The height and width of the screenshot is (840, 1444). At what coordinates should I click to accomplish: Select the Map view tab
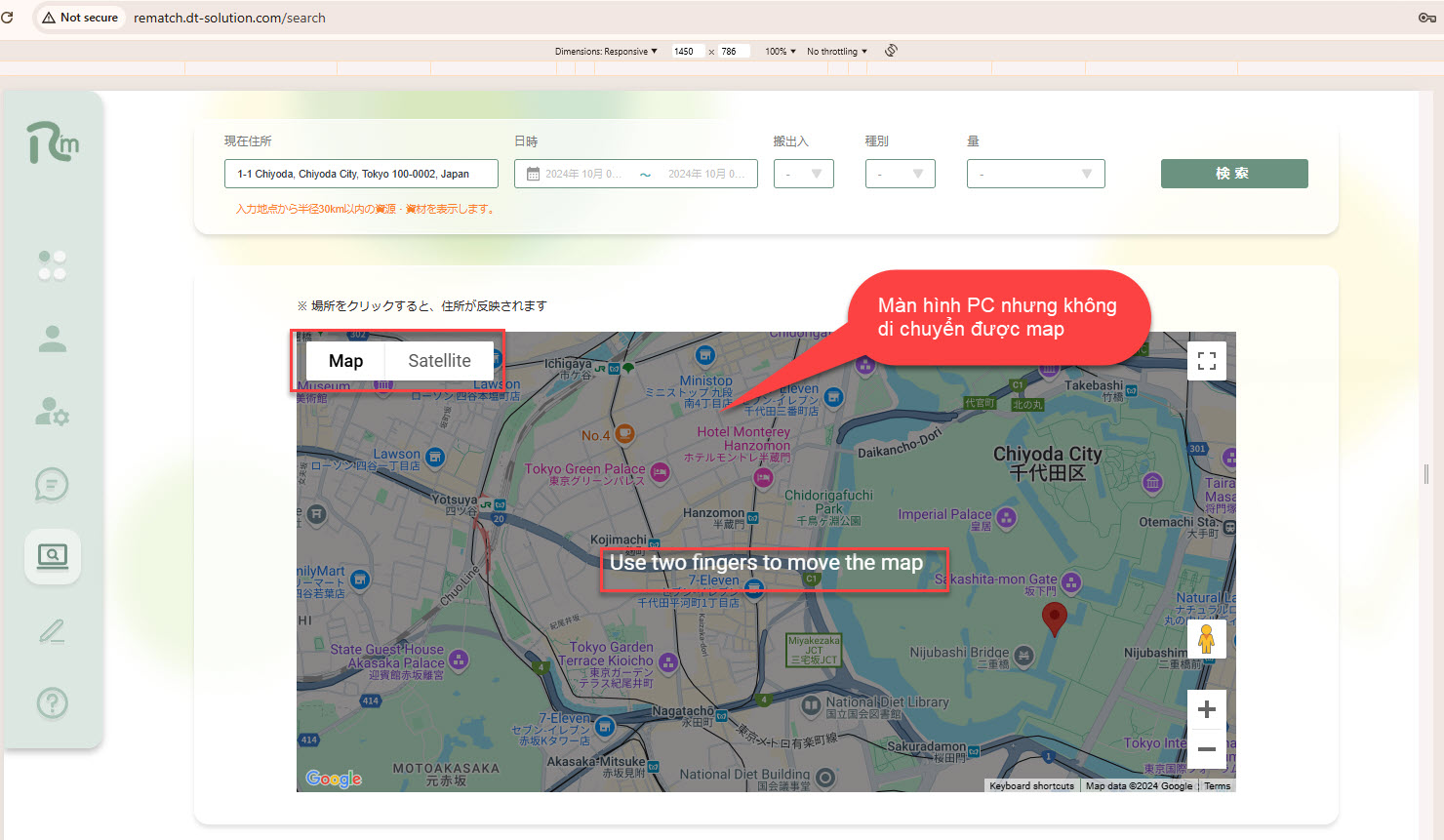(345, 361)
